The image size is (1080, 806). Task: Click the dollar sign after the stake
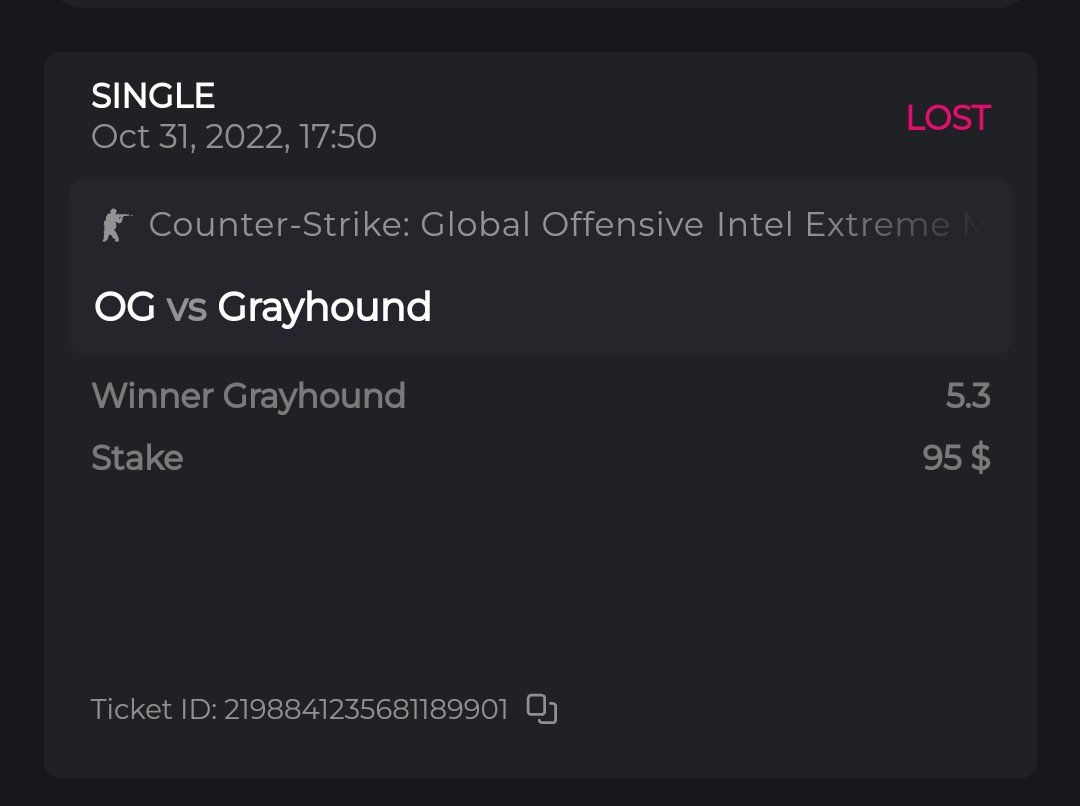(x=980, y=458)
